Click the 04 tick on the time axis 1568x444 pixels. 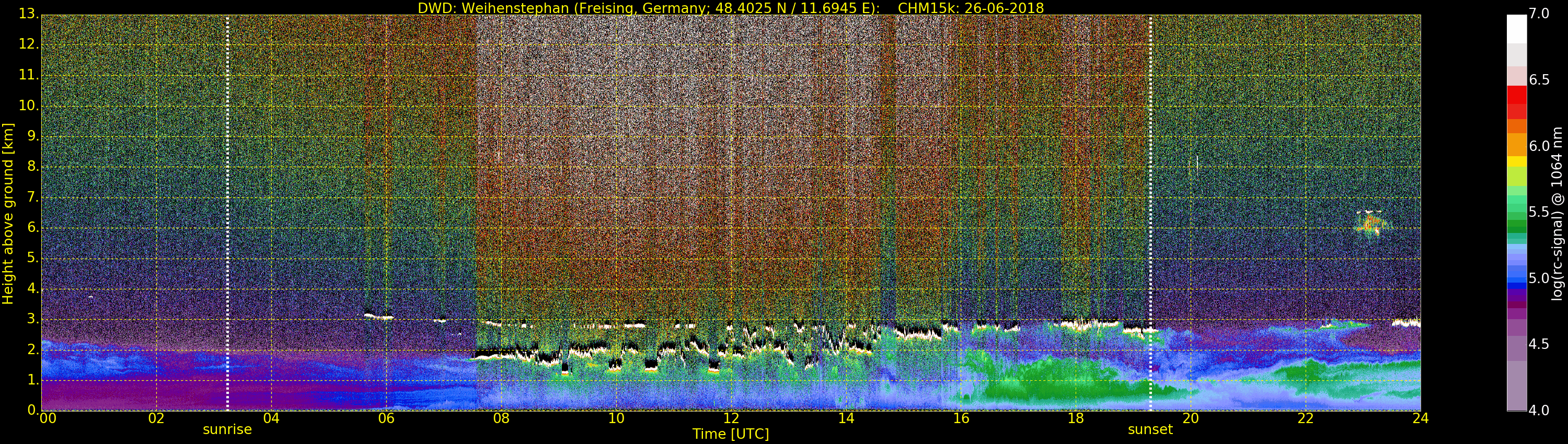click(x=271, y=418)
